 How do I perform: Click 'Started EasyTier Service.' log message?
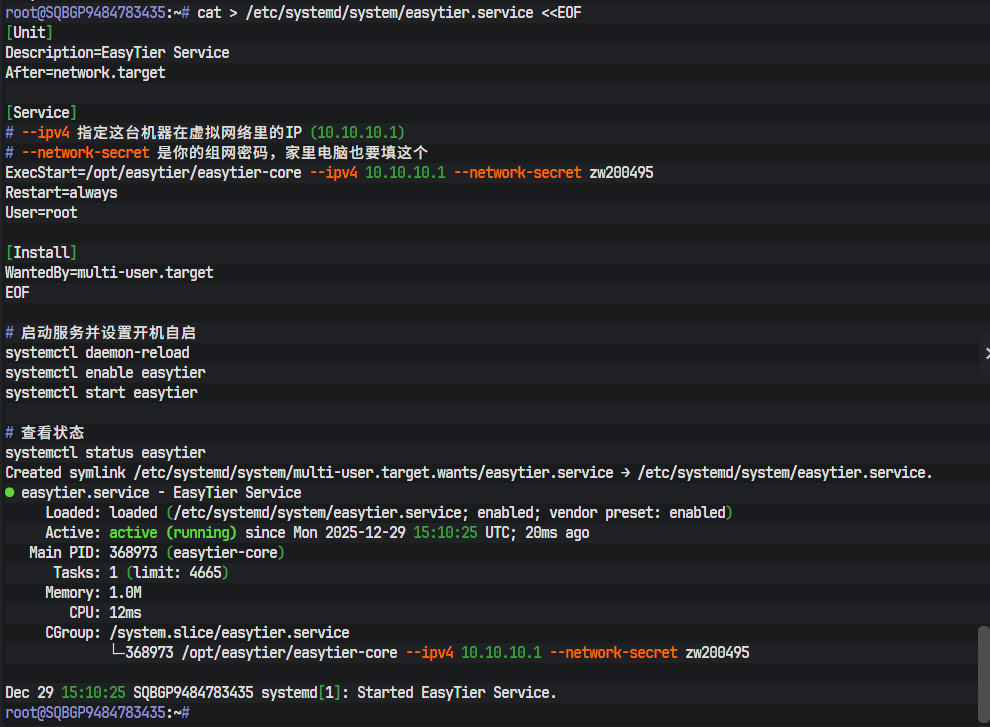point(457,693)
